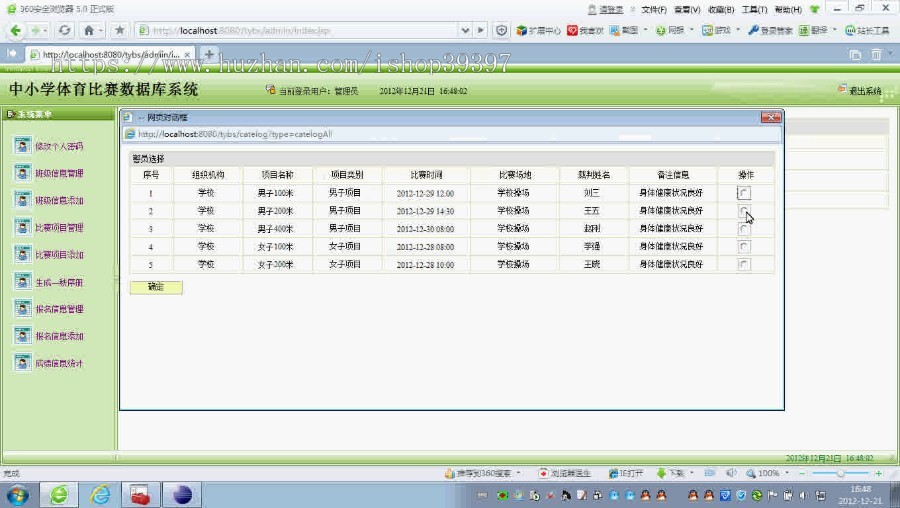Open the Windows Start button
This screenshot has height=508, width=900.
18,495
